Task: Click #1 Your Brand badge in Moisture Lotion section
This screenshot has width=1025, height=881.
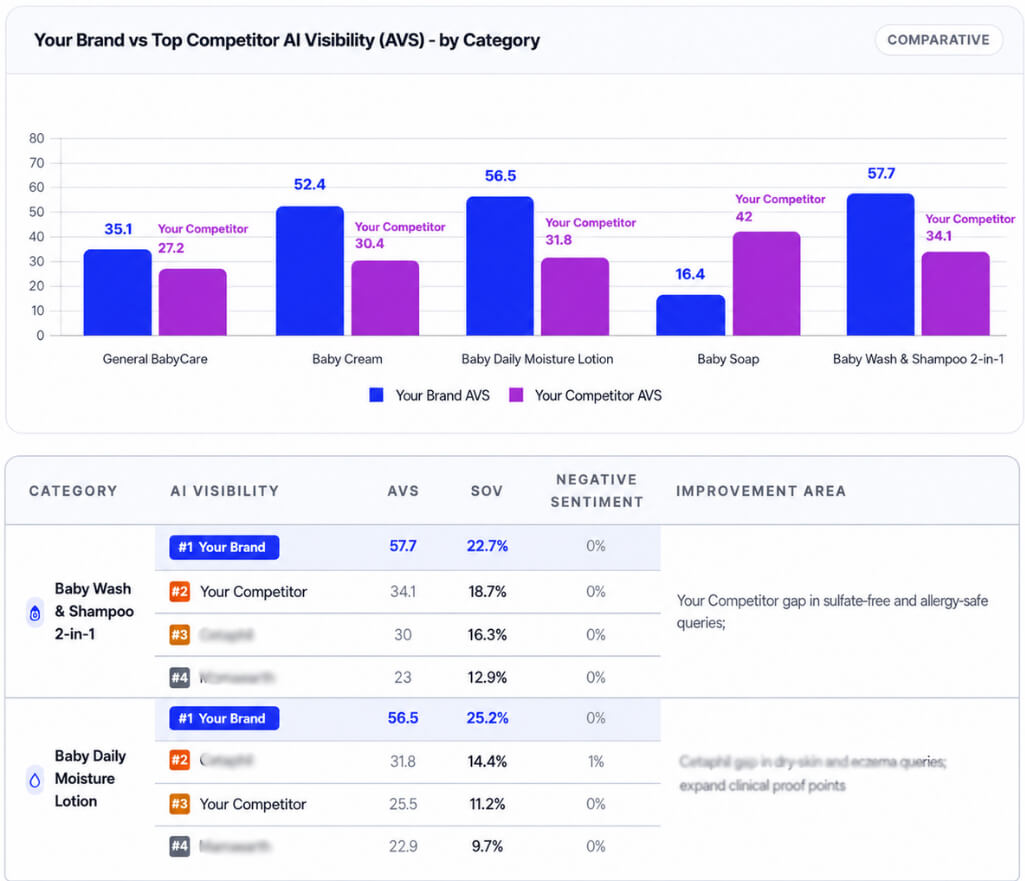Action: tap(224, 718)
